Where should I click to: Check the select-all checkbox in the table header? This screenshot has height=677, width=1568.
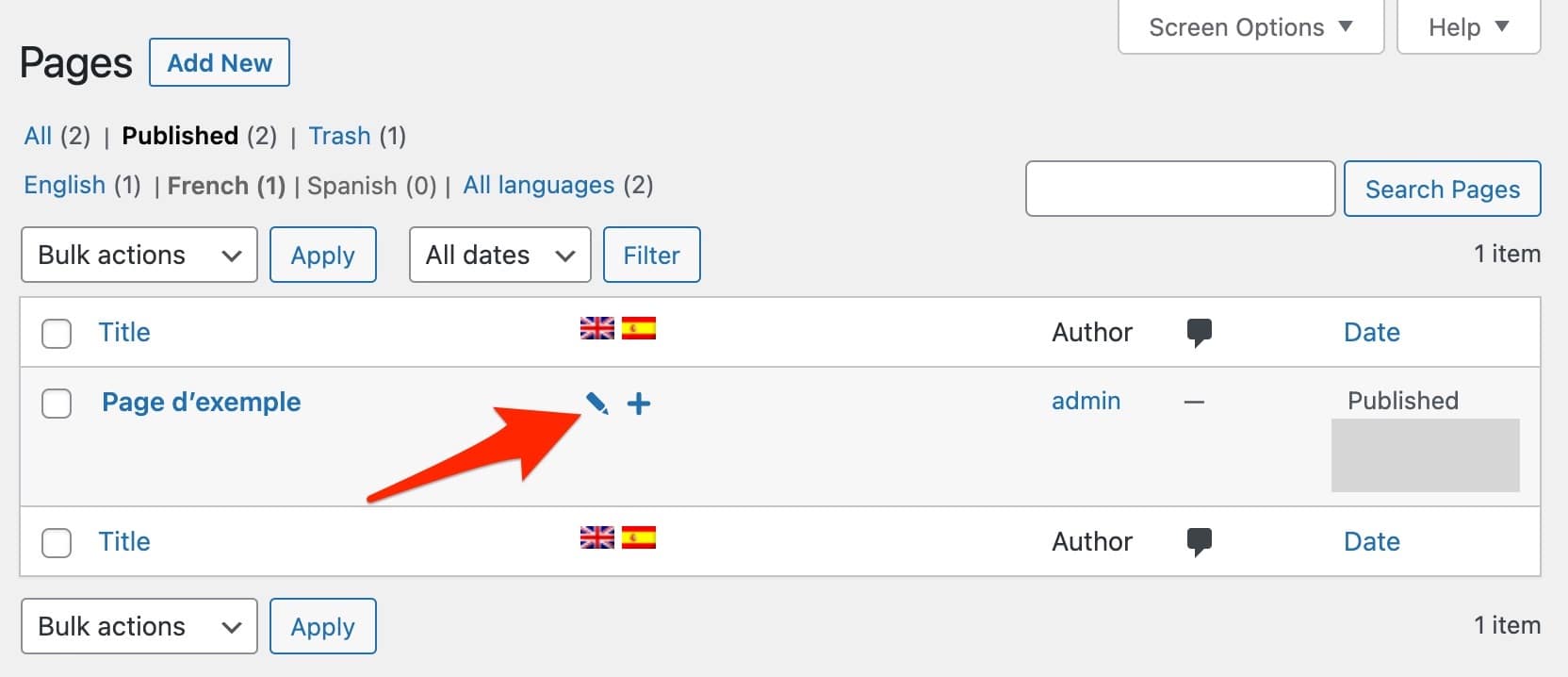pos(57,333)
